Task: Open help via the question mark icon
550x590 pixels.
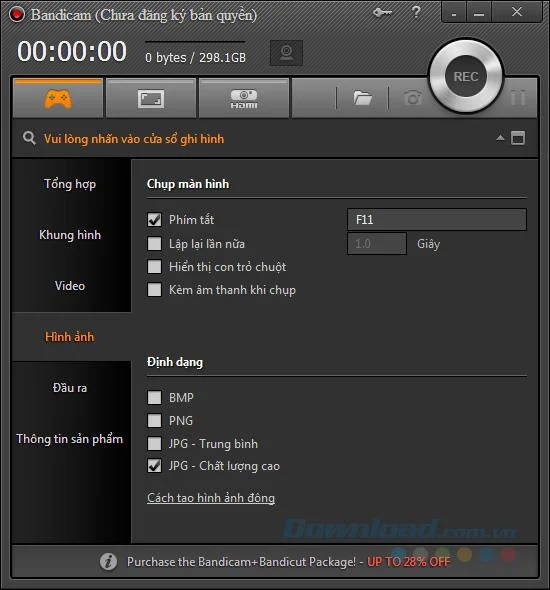Action: pos(416,12)
